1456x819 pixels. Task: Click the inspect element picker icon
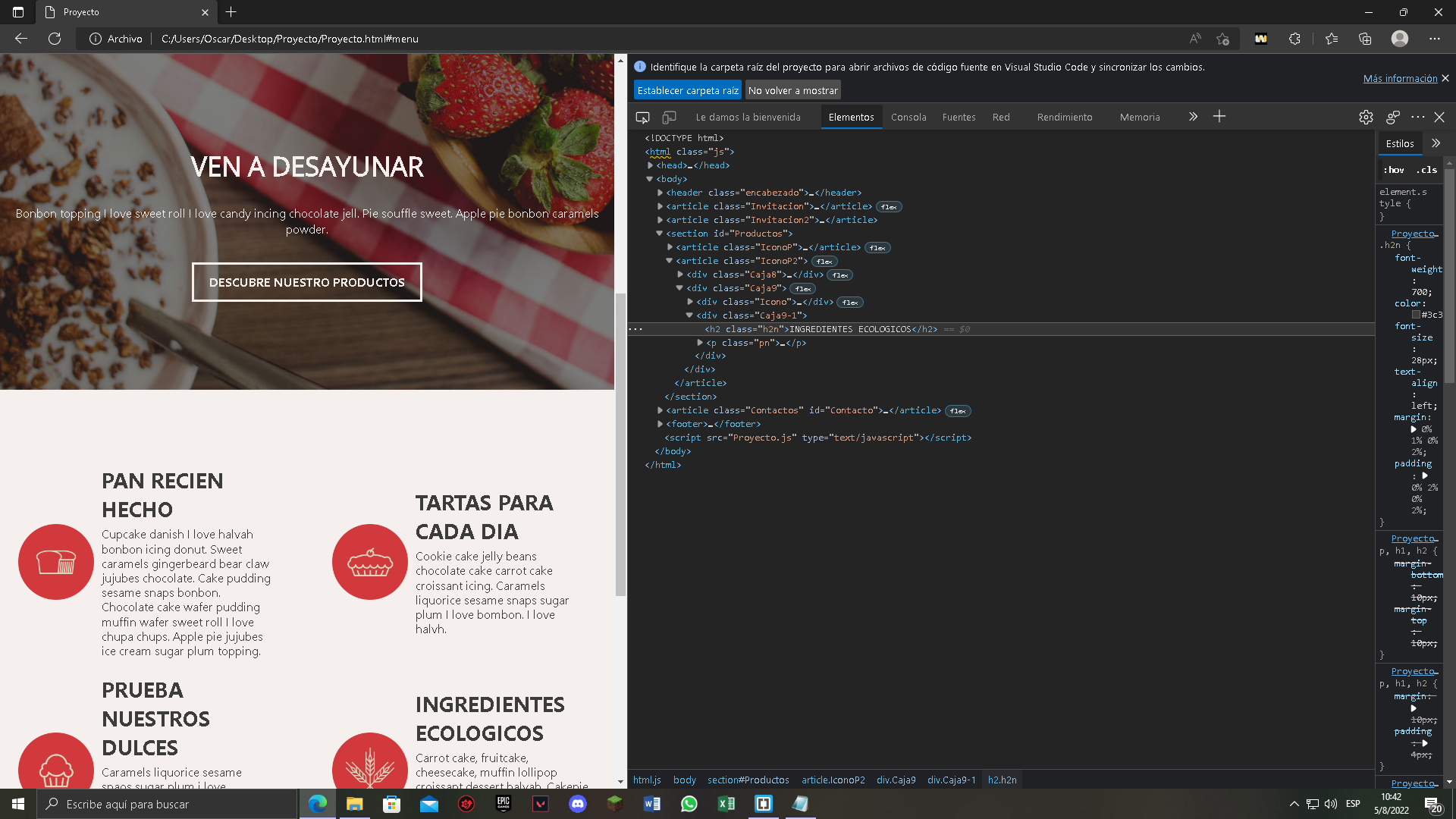(642, 118)
